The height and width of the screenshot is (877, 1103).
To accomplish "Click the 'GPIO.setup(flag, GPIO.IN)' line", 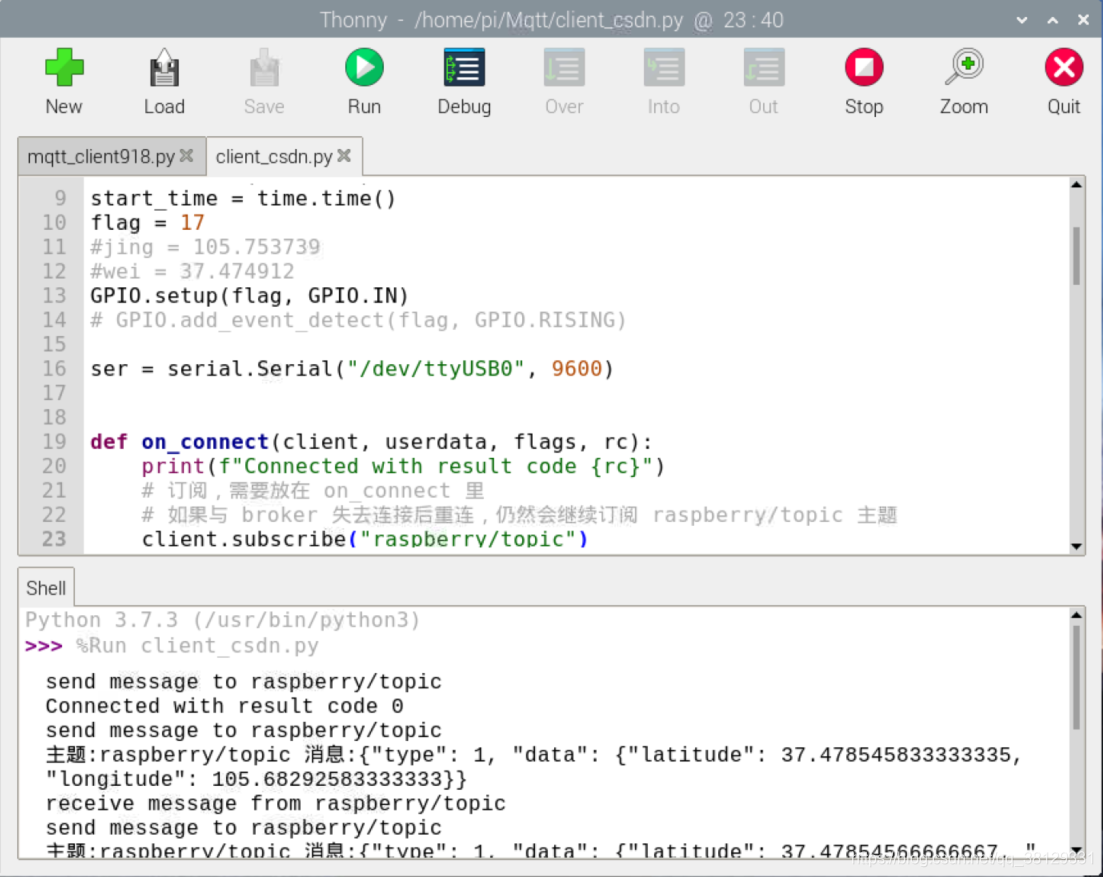I will pyautogui.click(x=250, y=296).
